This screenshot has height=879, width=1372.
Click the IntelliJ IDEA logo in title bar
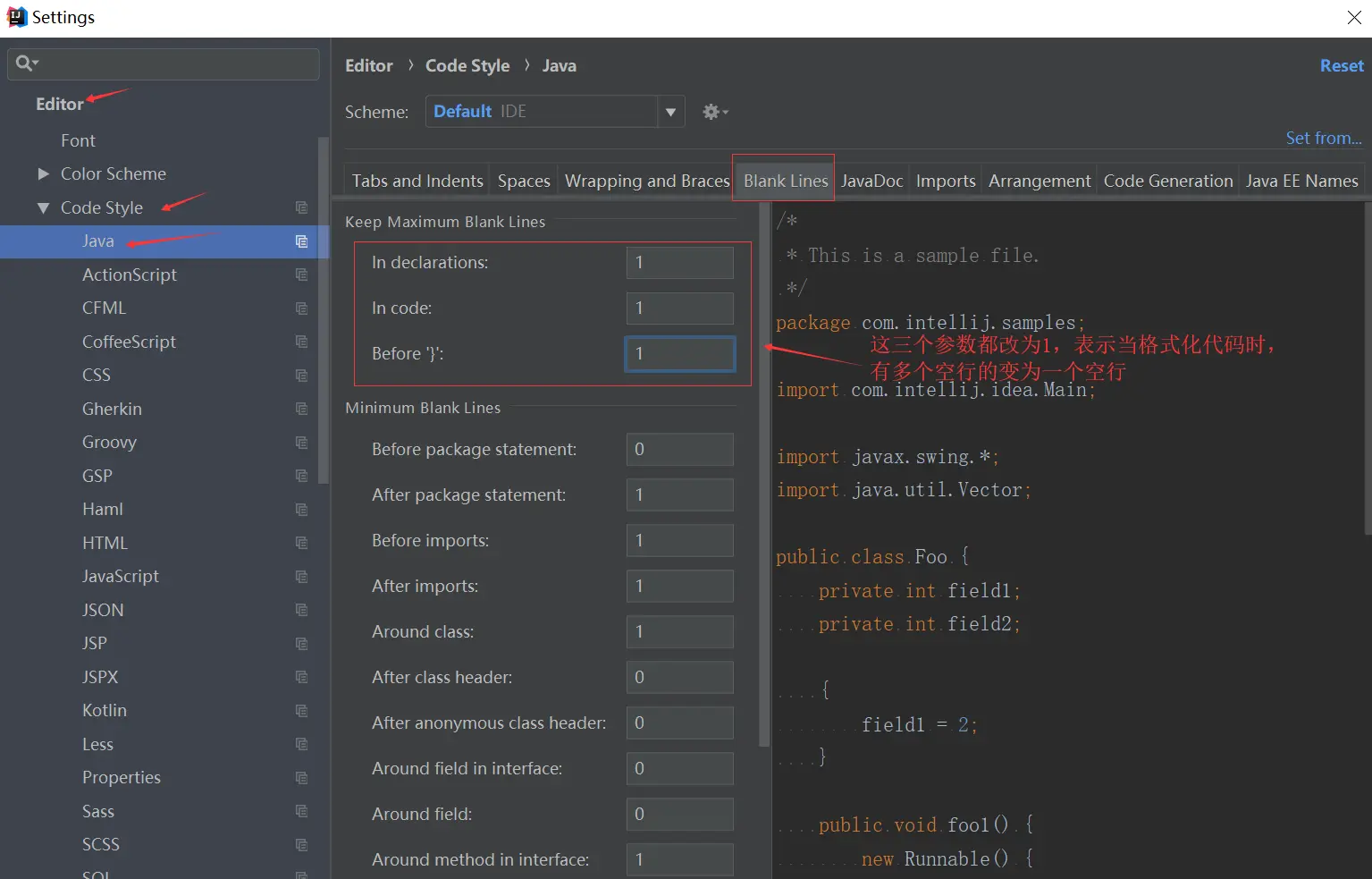click(x=17, y=17)
